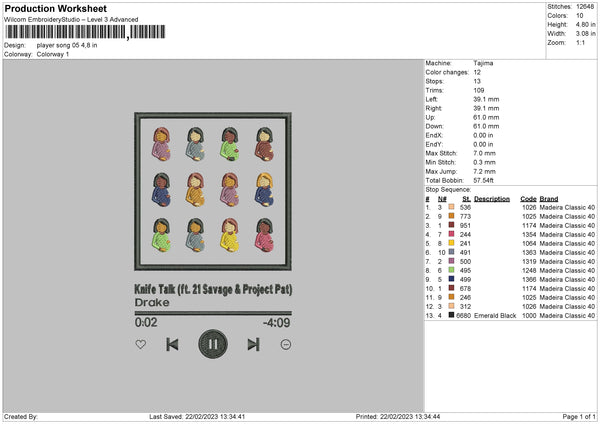Click the Stitches value '12648'

click(585, 7)
